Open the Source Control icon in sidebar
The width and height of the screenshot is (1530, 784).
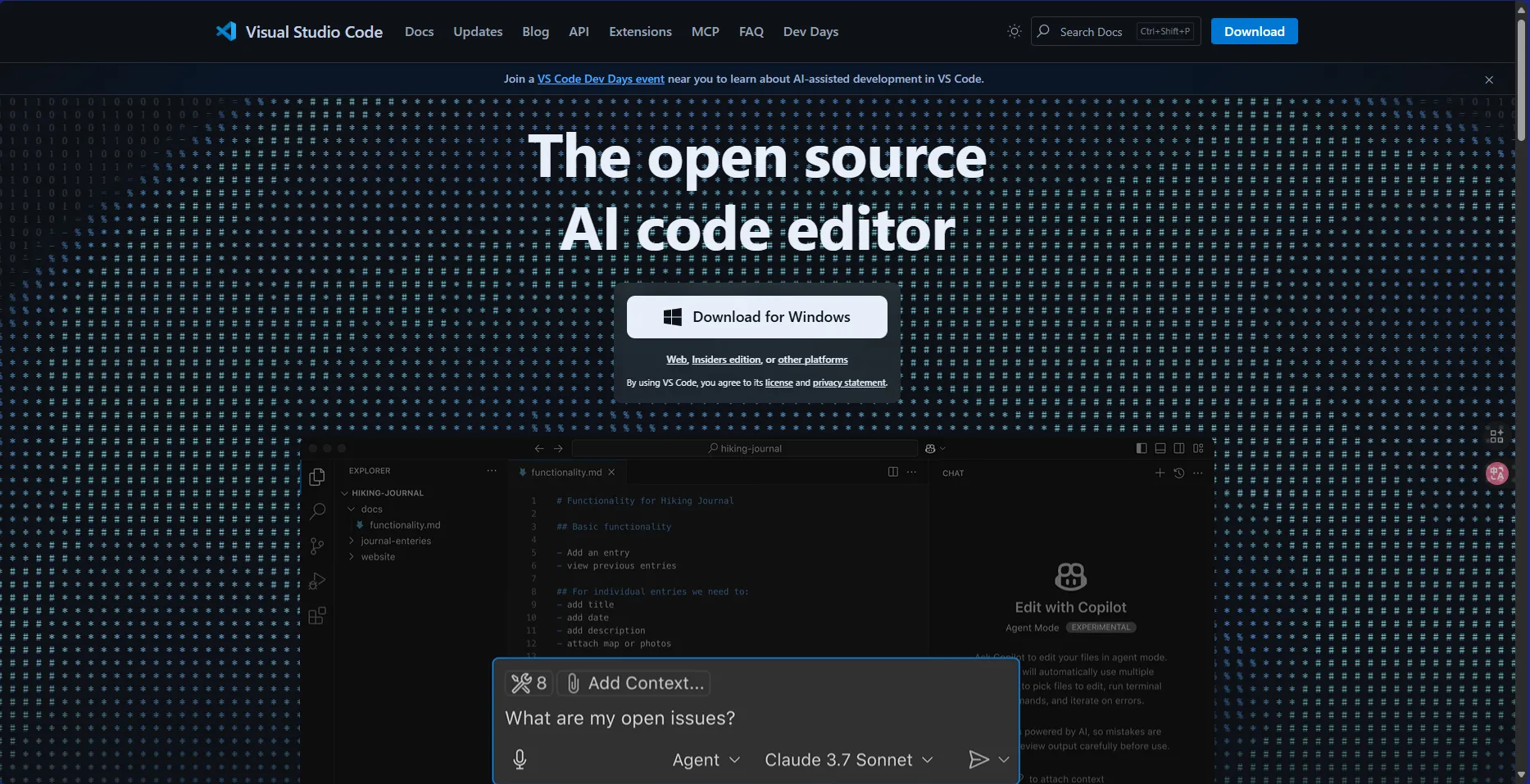click(317, 546)
